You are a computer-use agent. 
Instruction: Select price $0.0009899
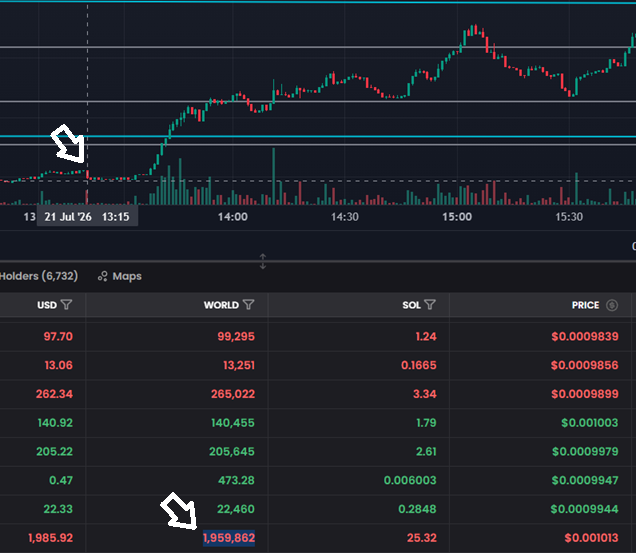[x=584, y=394]
